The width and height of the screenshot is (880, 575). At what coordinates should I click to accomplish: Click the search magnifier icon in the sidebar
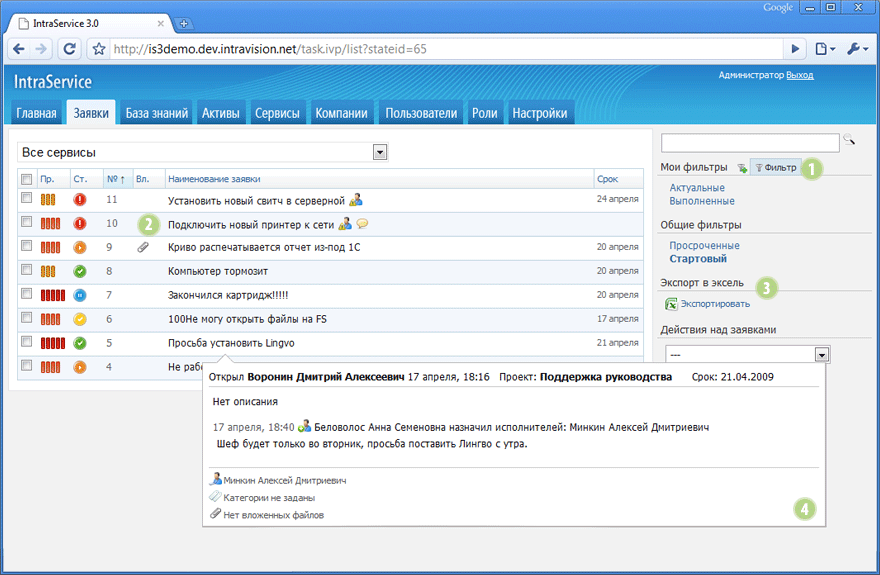point(849,139)
